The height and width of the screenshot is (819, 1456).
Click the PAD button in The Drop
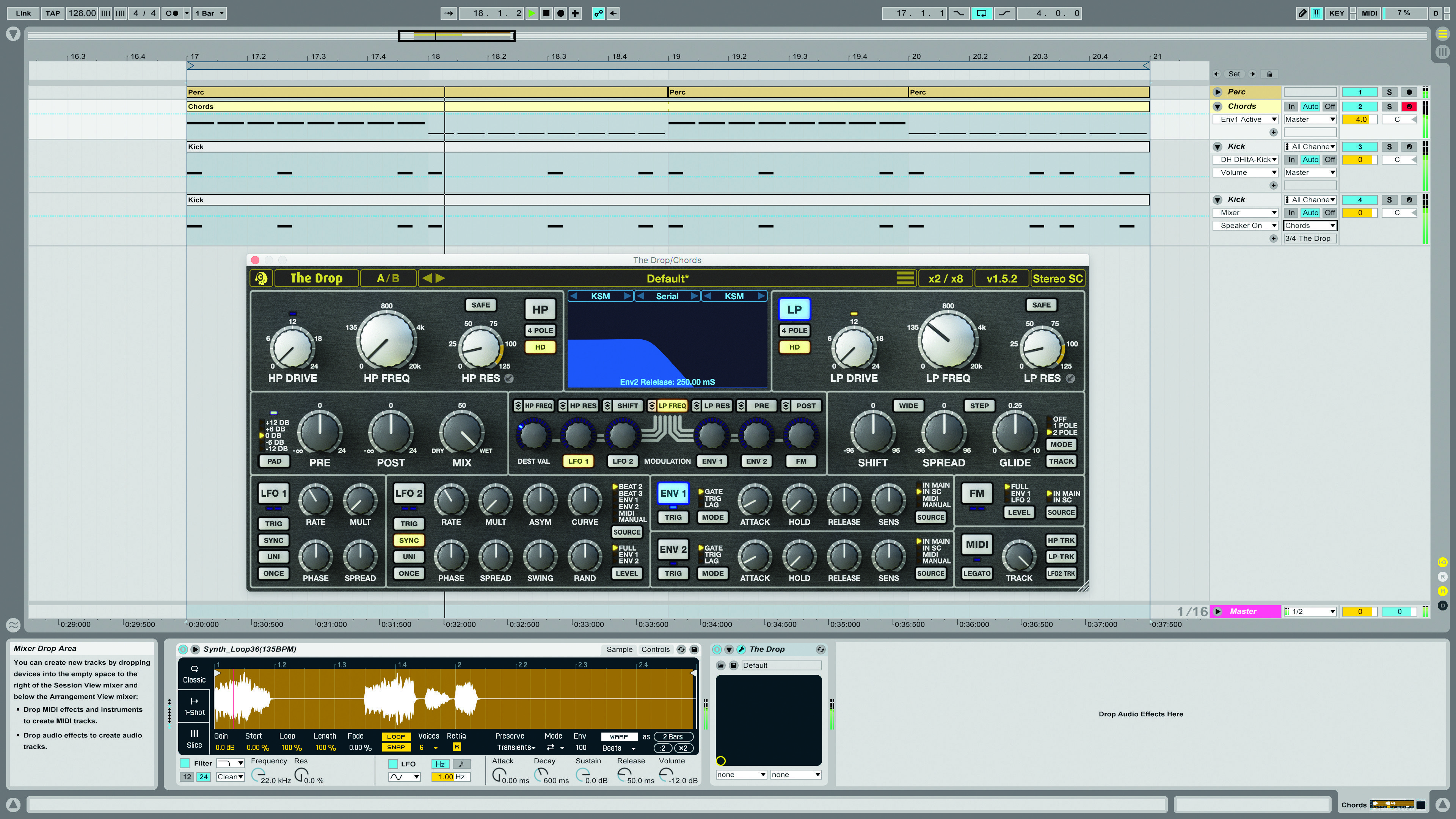pos(274,461)
